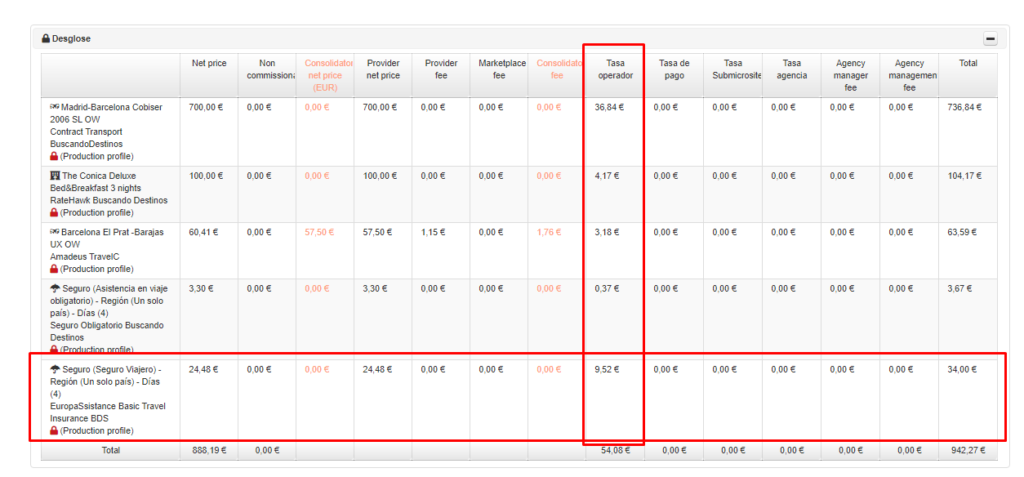Click the 9,52 € Tasa operador cell

point(607,369)
